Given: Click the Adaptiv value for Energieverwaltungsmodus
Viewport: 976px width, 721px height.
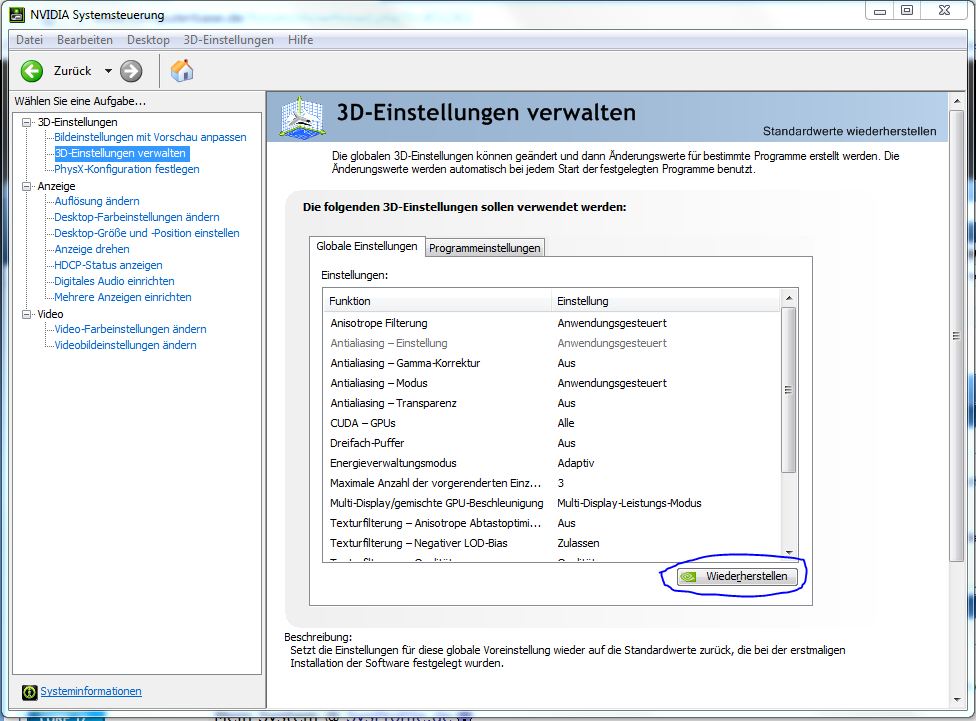Looking at the screenshot, I should (576, 463).
